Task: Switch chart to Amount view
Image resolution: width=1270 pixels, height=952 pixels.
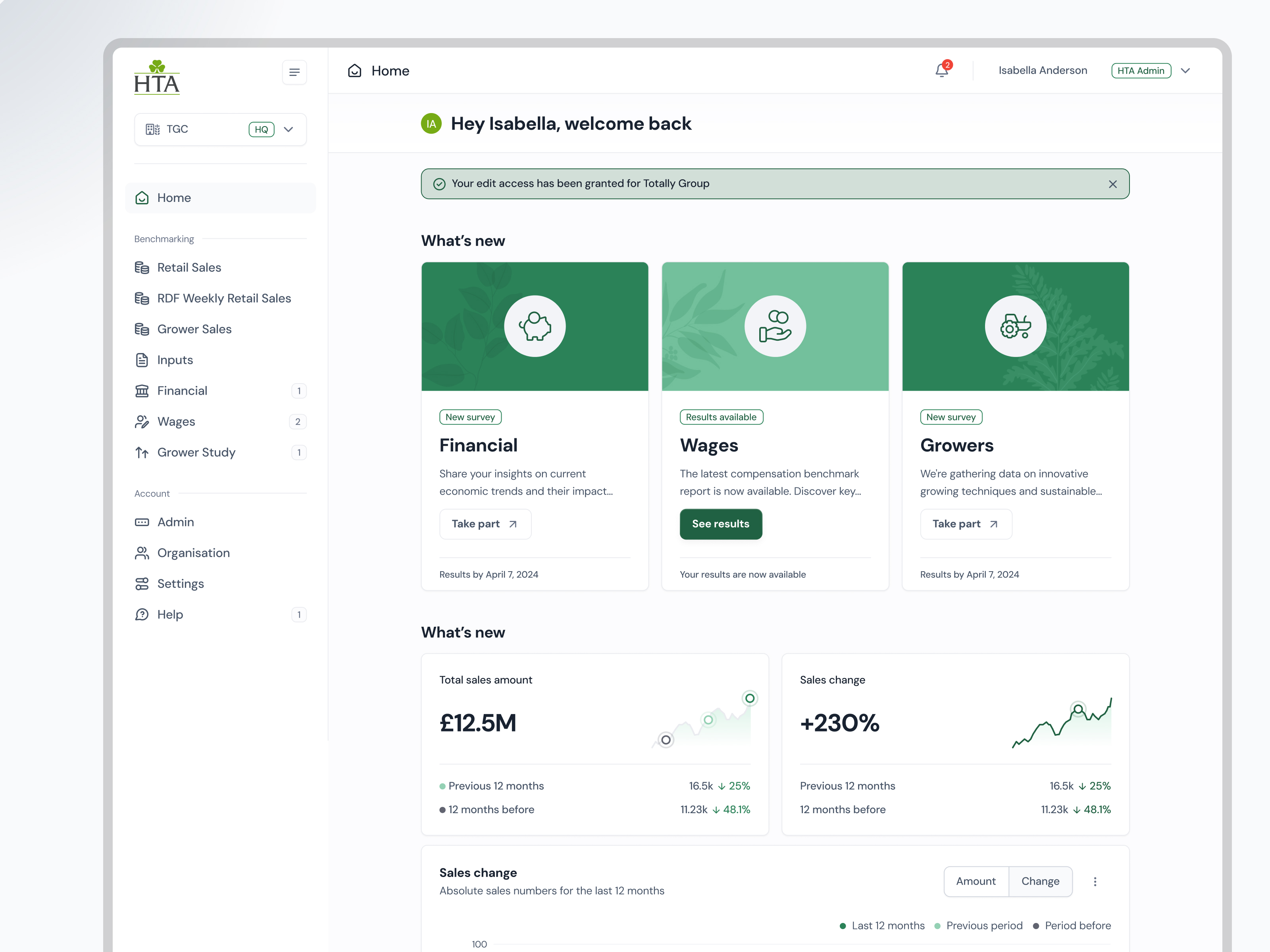Action: coord(976,881)
